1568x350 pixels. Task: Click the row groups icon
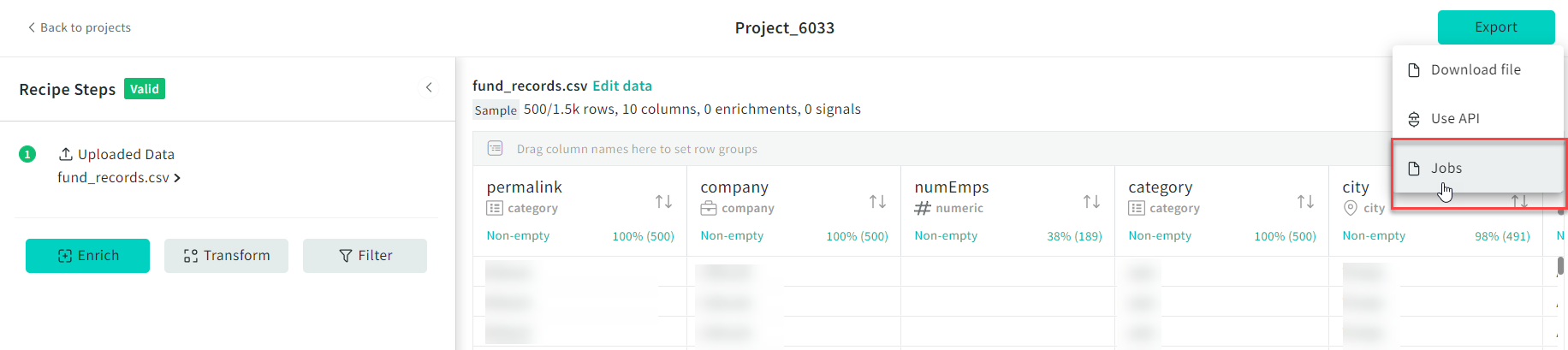coord(495,149)
